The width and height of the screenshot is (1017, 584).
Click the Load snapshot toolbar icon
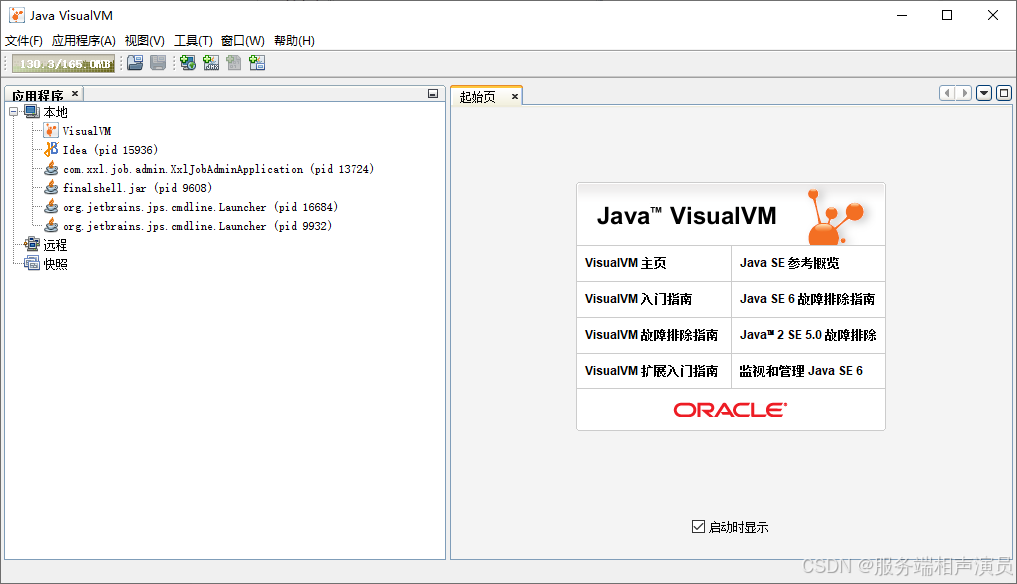point(135,63)
